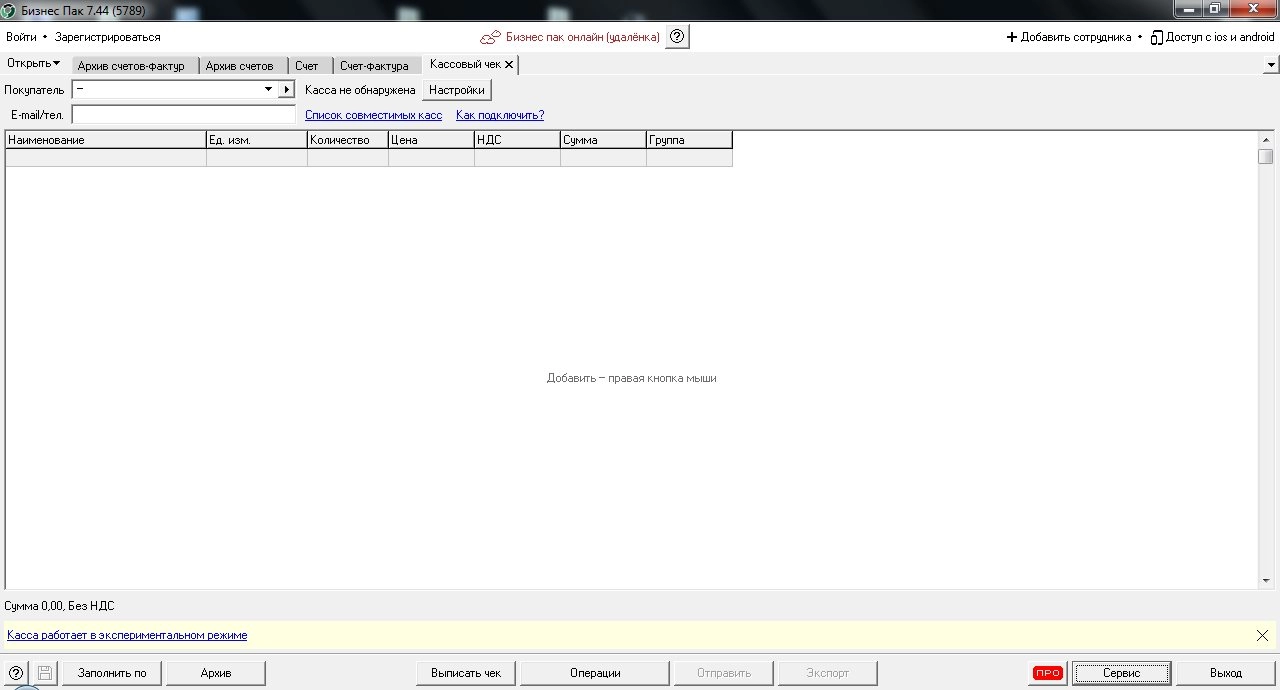Click the Ед. изм. column header
This screenshot has width=1280, height=690.
(257, 140)
